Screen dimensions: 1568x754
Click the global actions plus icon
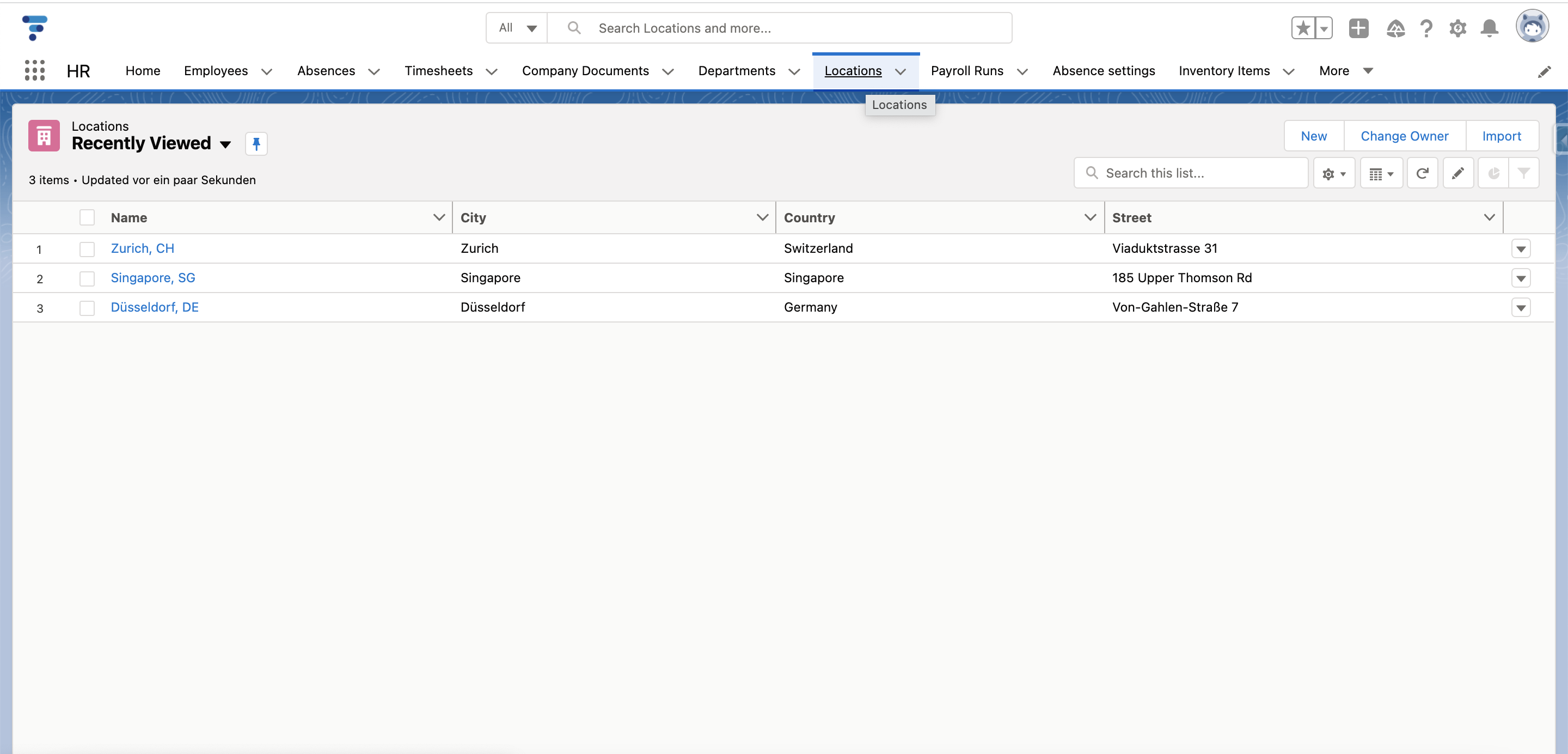pyautogui.click(x=1358, y=28)
